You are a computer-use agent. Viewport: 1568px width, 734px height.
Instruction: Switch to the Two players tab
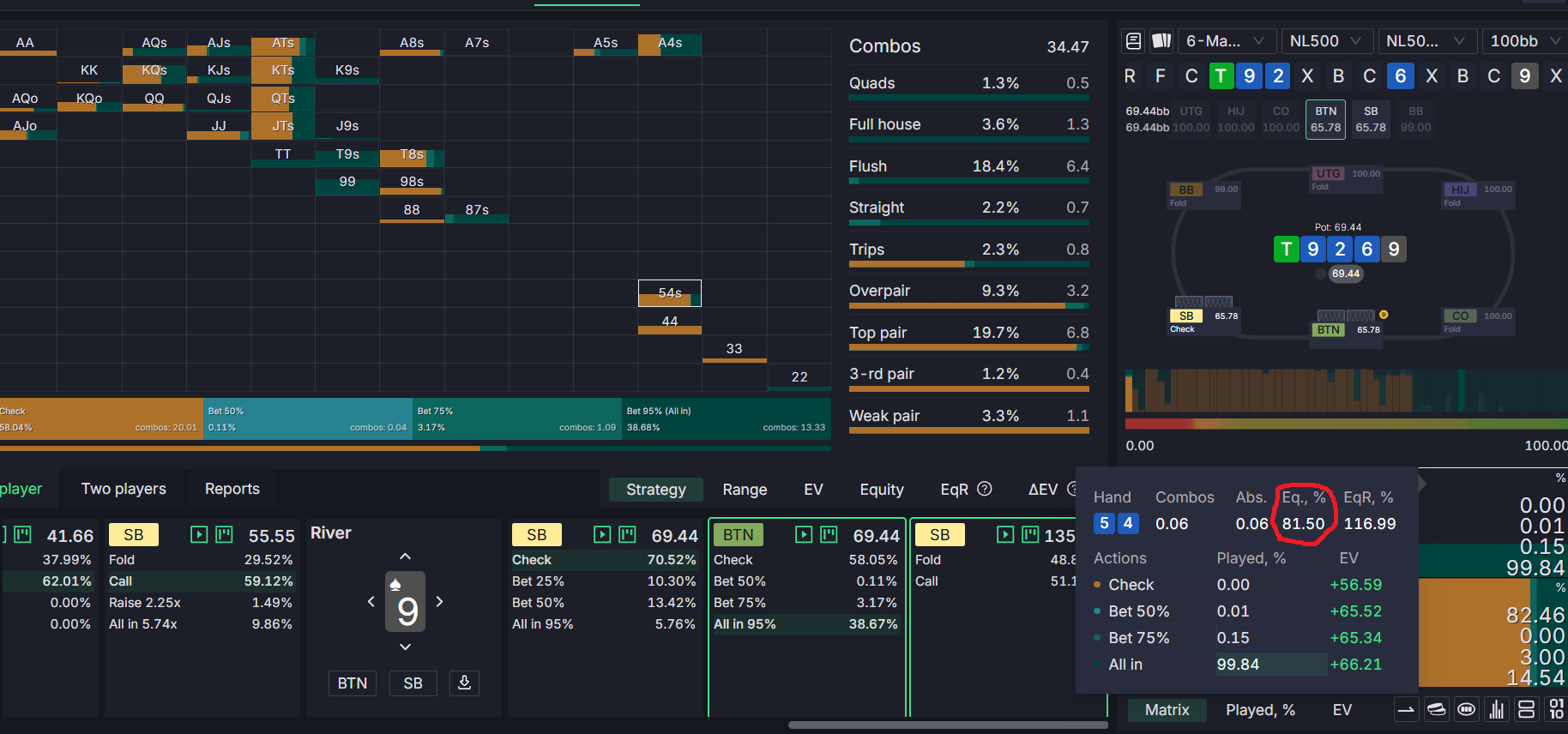124,489
